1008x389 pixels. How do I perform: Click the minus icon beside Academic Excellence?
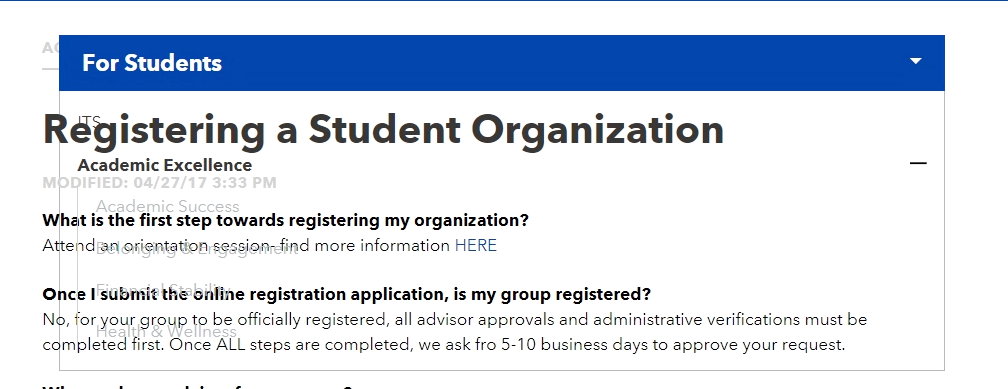click(x=918, y=163)
